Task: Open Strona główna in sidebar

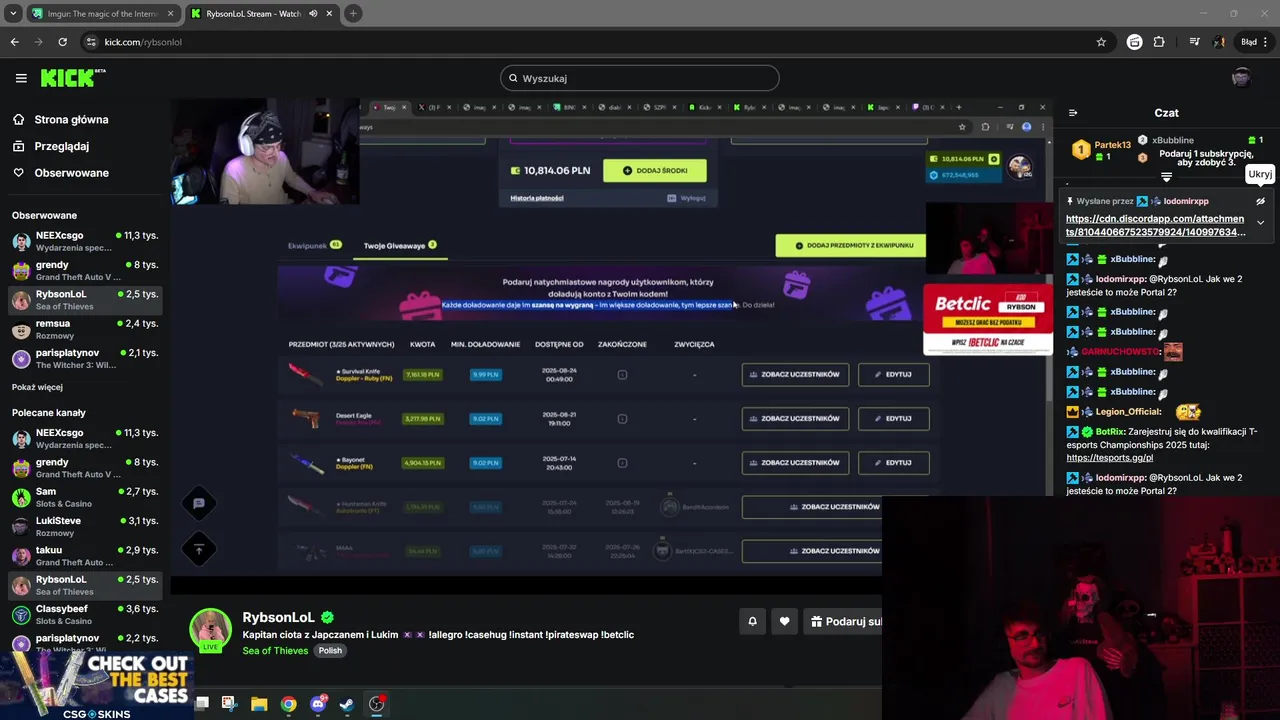Action: click(71, 120)
